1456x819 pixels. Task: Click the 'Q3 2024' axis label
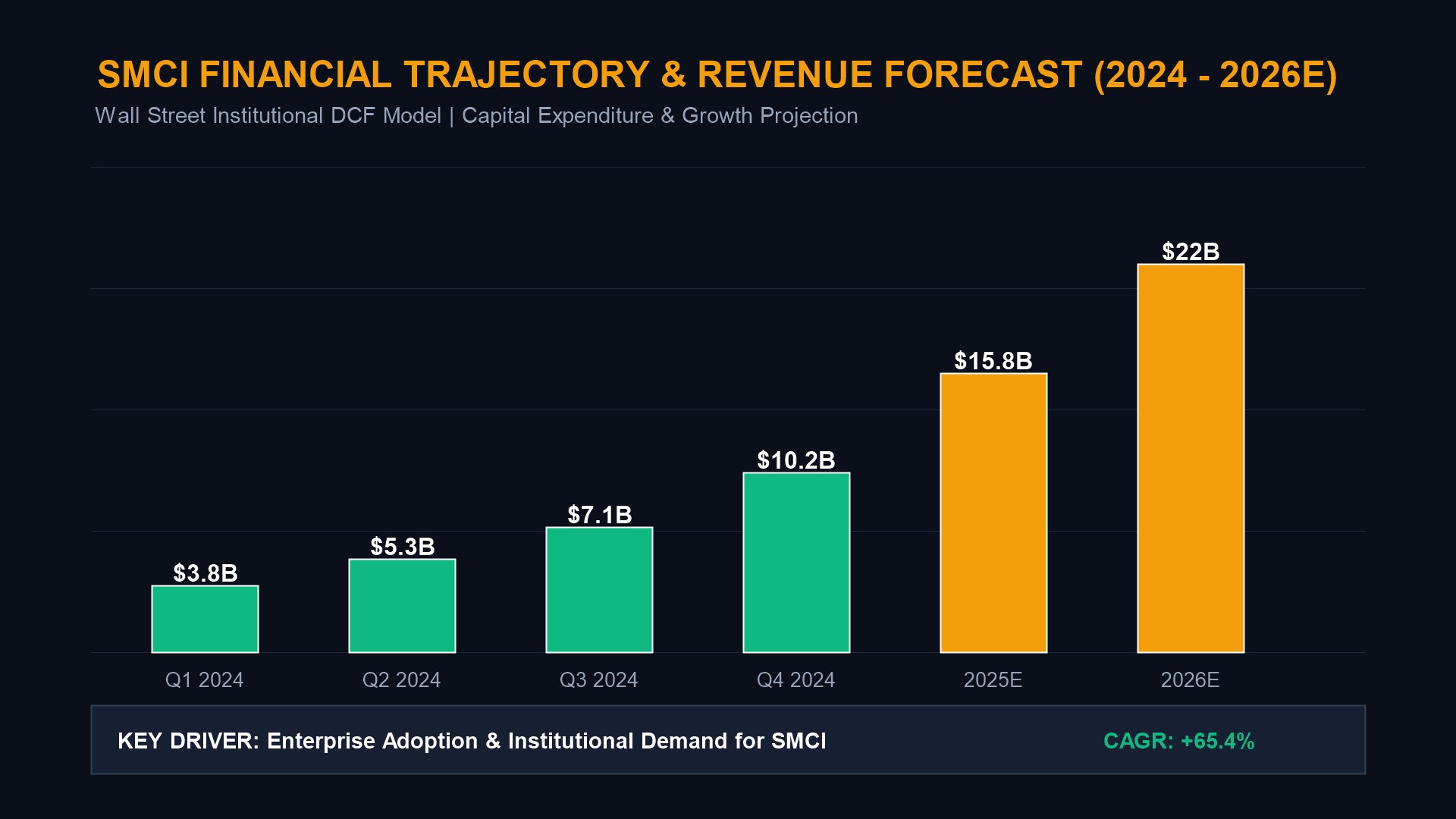point(599,679)
